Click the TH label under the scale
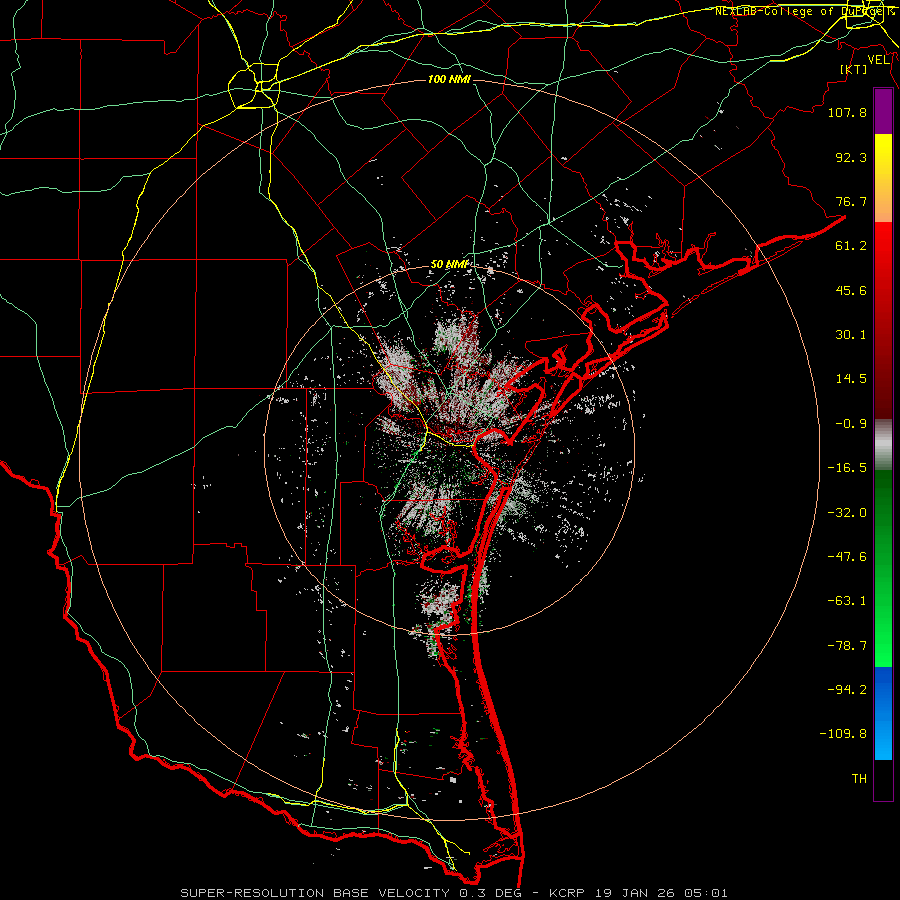This screenshot has height=900, width=900. [859, 779]
